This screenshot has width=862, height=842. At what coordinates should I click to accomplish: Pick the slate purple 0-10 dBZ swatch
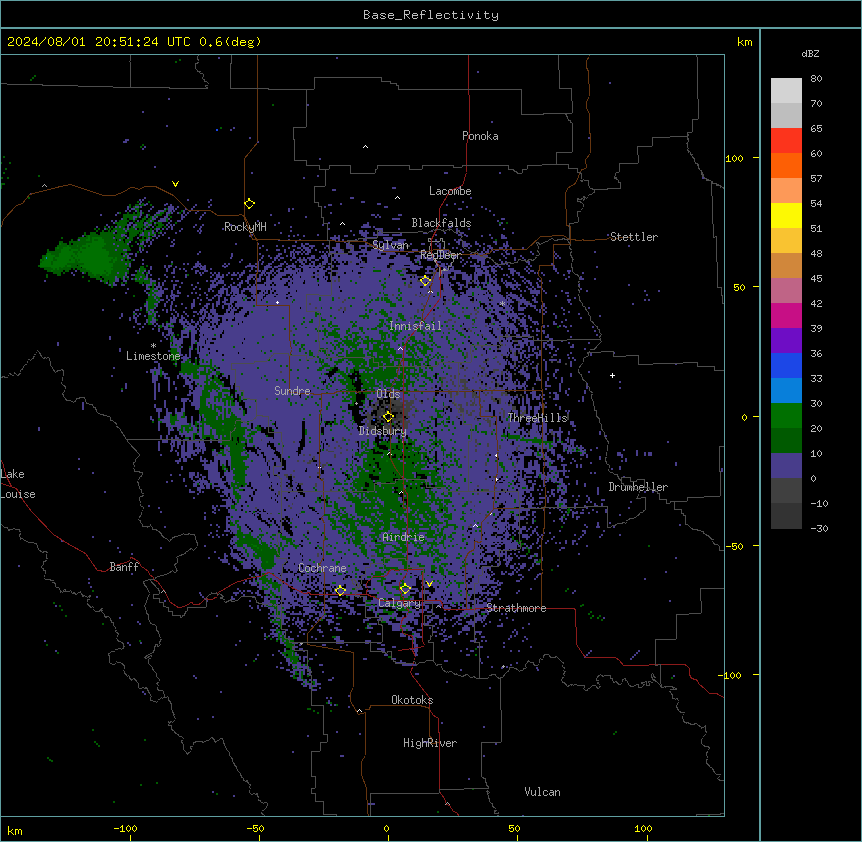pos(786,466)
